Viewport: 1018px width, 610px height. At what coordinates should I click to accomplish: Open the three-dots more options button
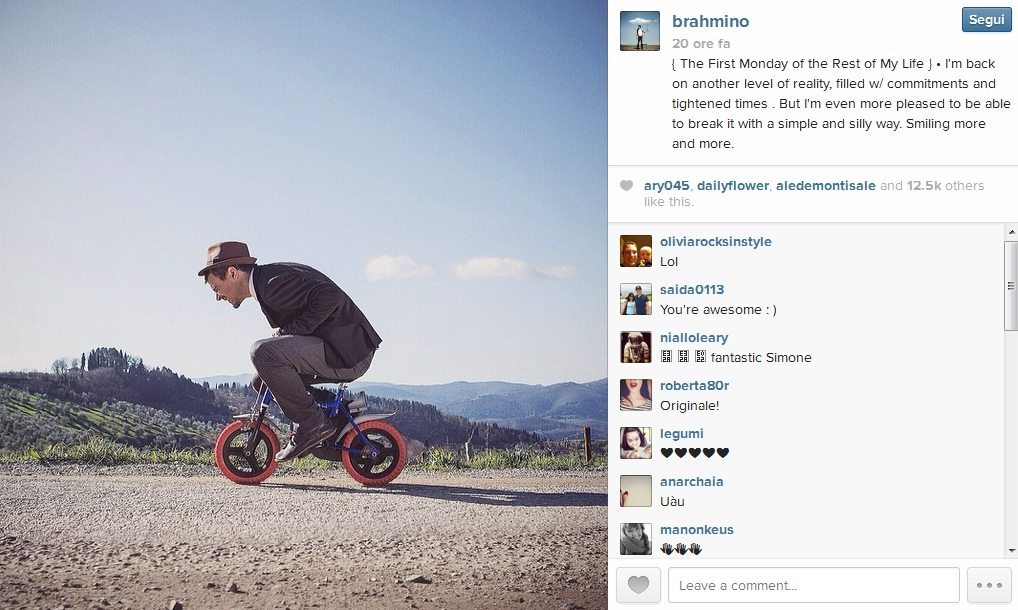point(989,585)
